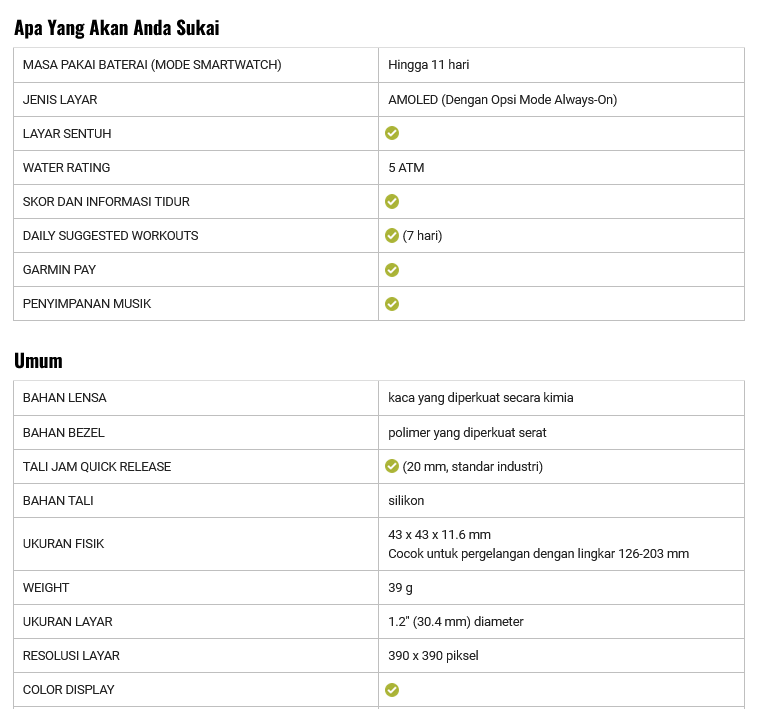Click the "silikon" strap material value

(x=406, y=500)
